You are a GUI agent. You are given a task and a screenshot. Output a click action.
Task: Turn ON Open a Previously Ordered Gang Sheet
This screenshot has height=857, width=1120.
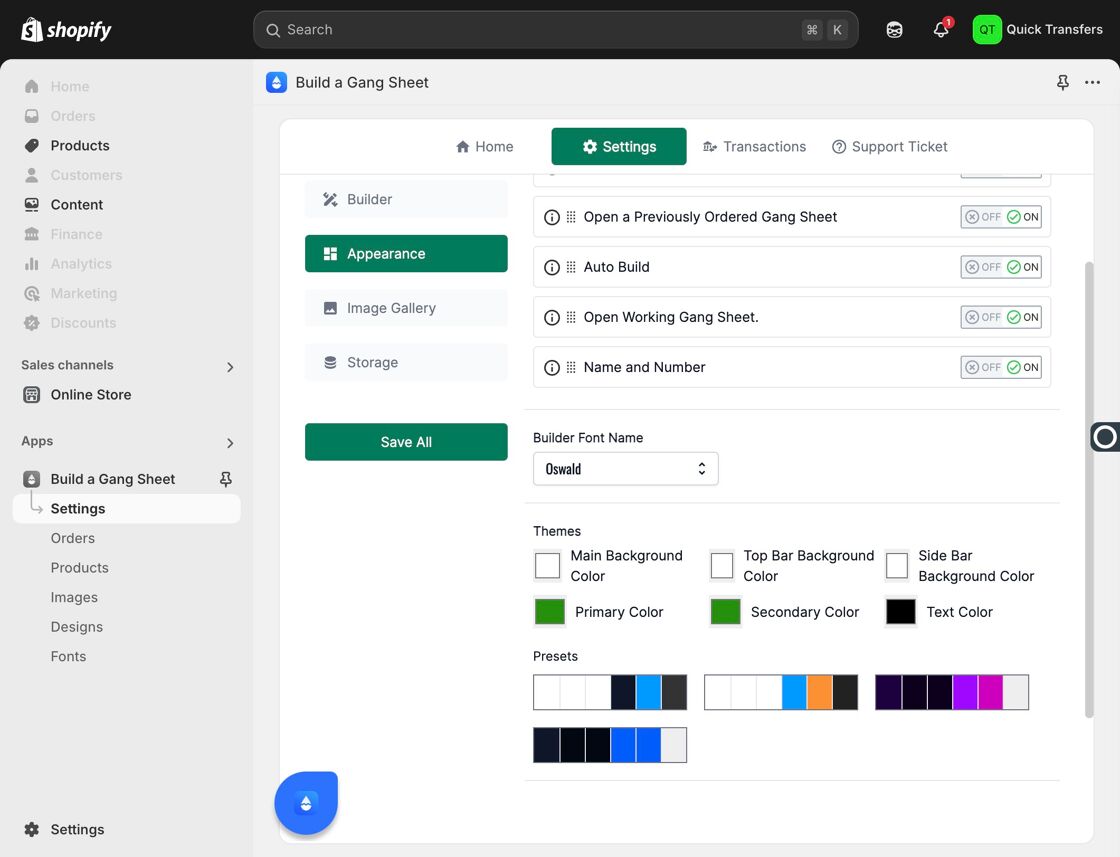(x=1023, y=217)
